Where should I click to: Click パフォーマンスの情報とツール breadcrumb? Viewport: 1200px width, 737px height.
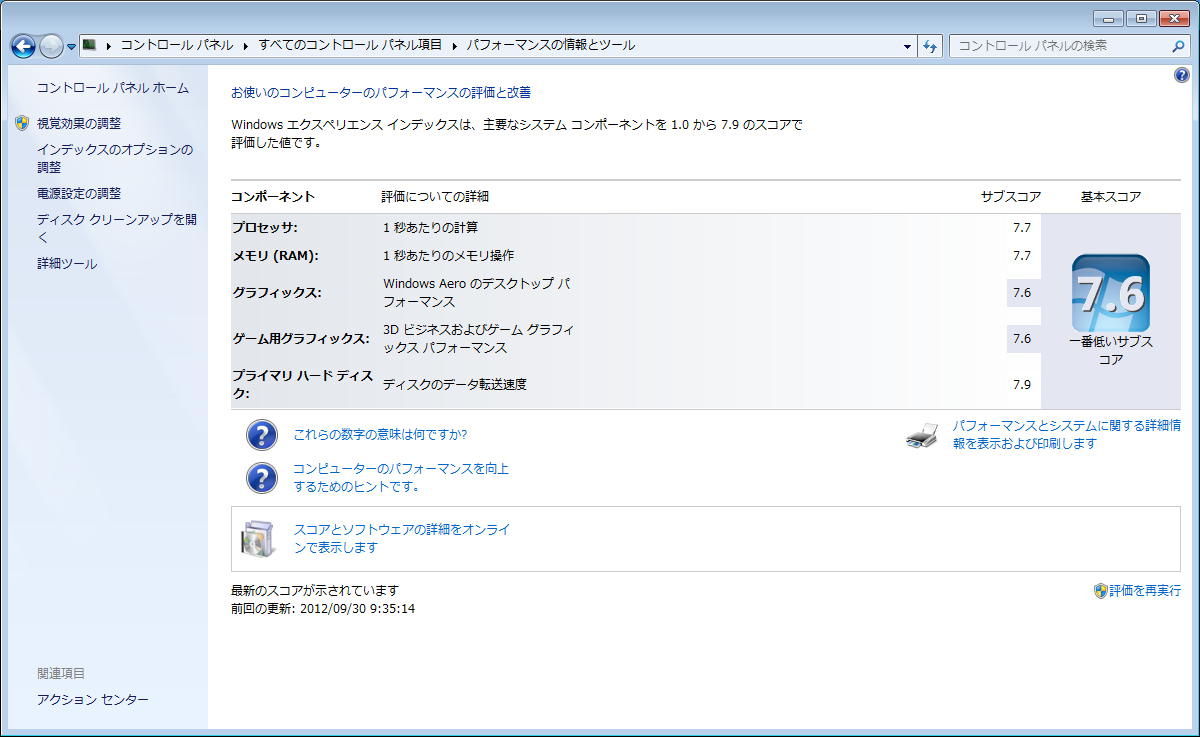click(550, 45)
